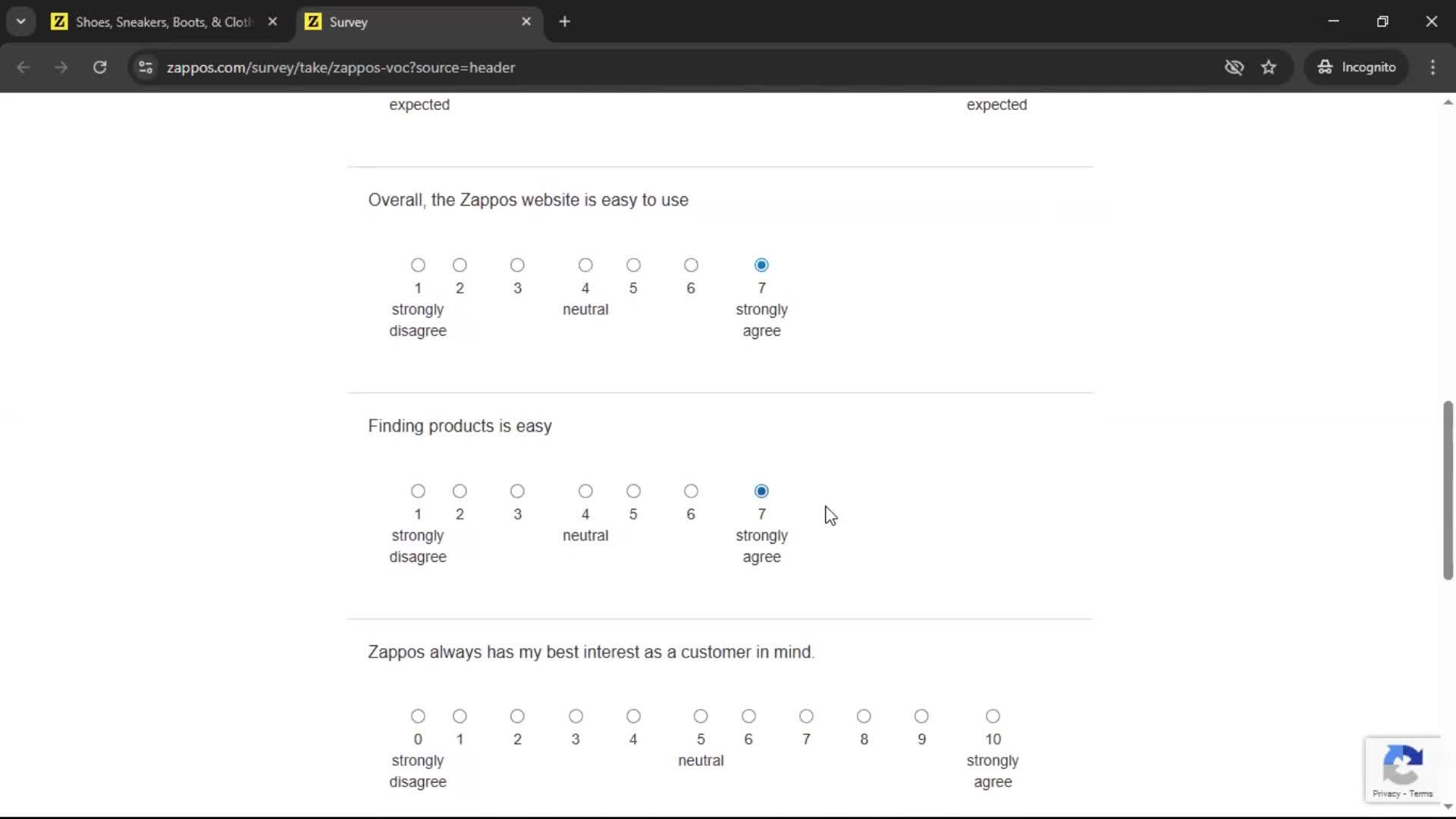Select 7 strongly agree for finding products is easy
The width and height of the screenshot is (1456, 819).
coord(761,491)
